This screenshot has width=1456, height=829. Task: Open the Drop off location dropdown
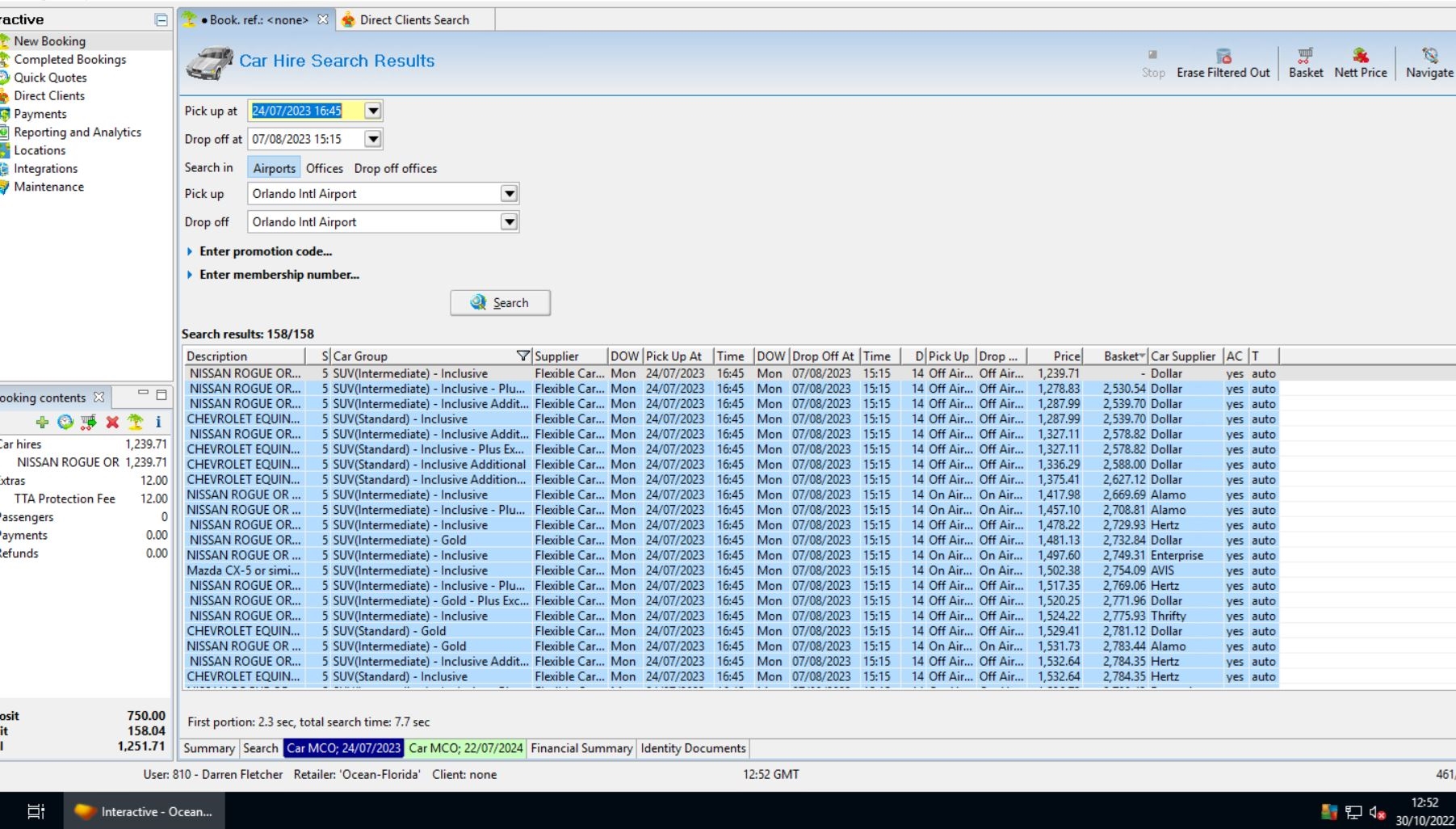[x=509, y=222]
